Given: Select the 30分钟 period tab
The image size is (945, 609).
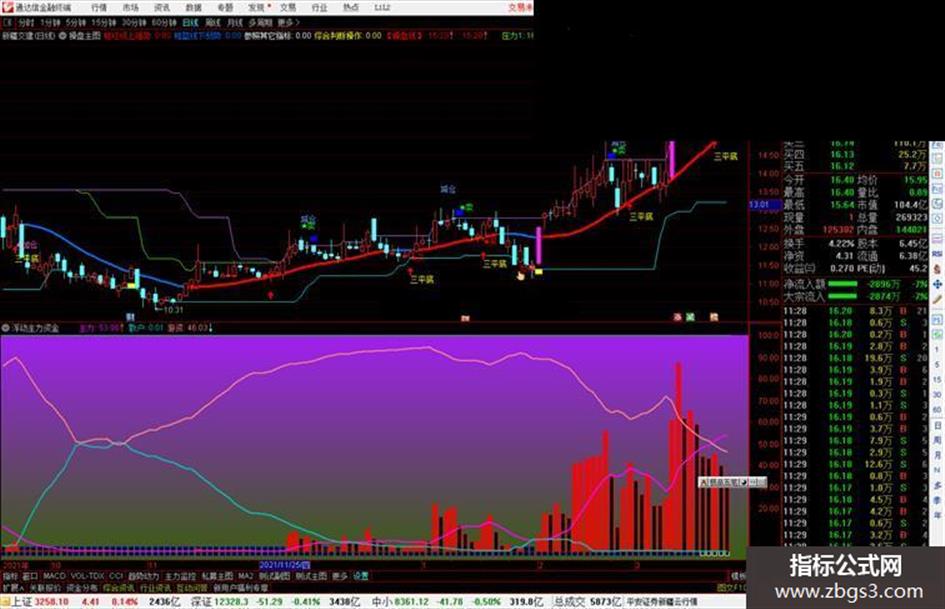Looking at the screenshot, I should 134,22.
